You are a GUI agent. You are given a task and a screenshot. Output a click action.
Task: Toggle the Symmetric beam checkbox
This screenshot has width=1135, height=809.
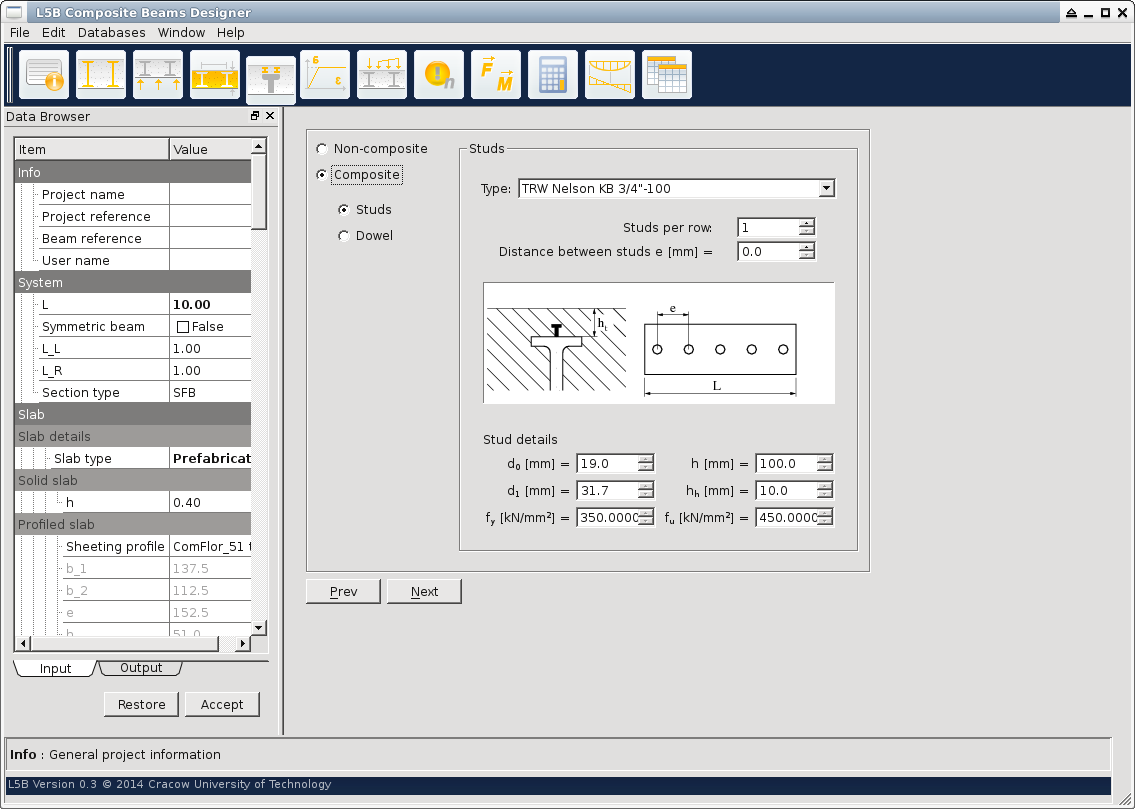[183, 327]
